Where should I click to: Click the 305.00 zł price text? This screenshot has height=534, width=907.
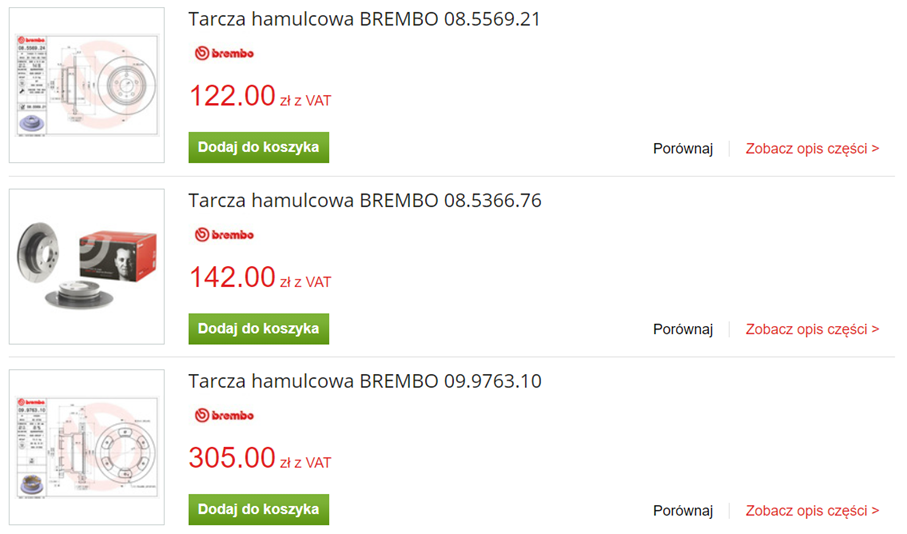(x=232, y=458)
